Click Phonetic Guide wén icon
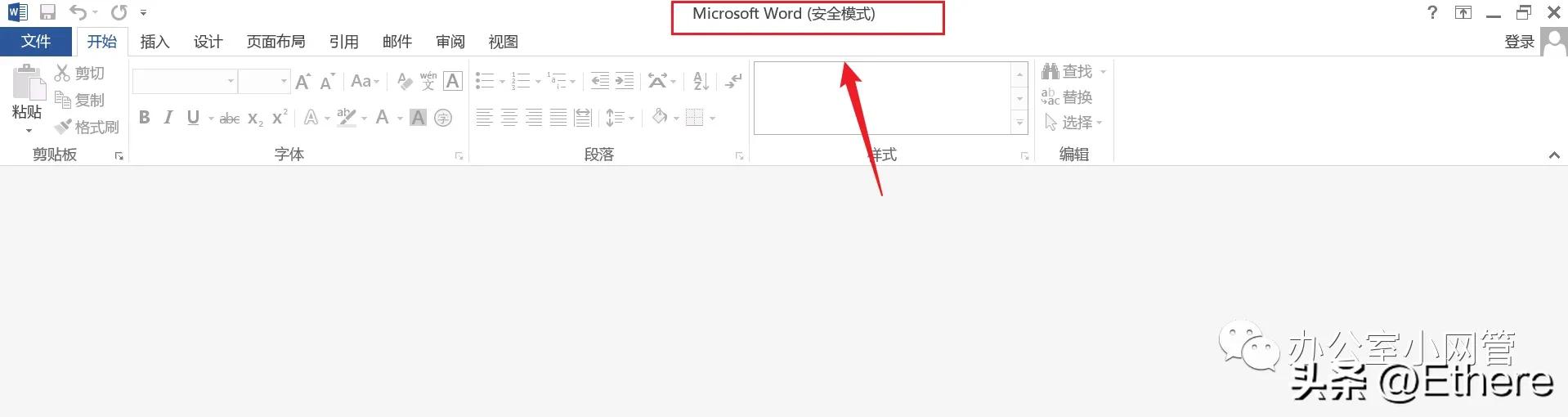Viewport: 1568px width, 417px height. pos(428,81)
